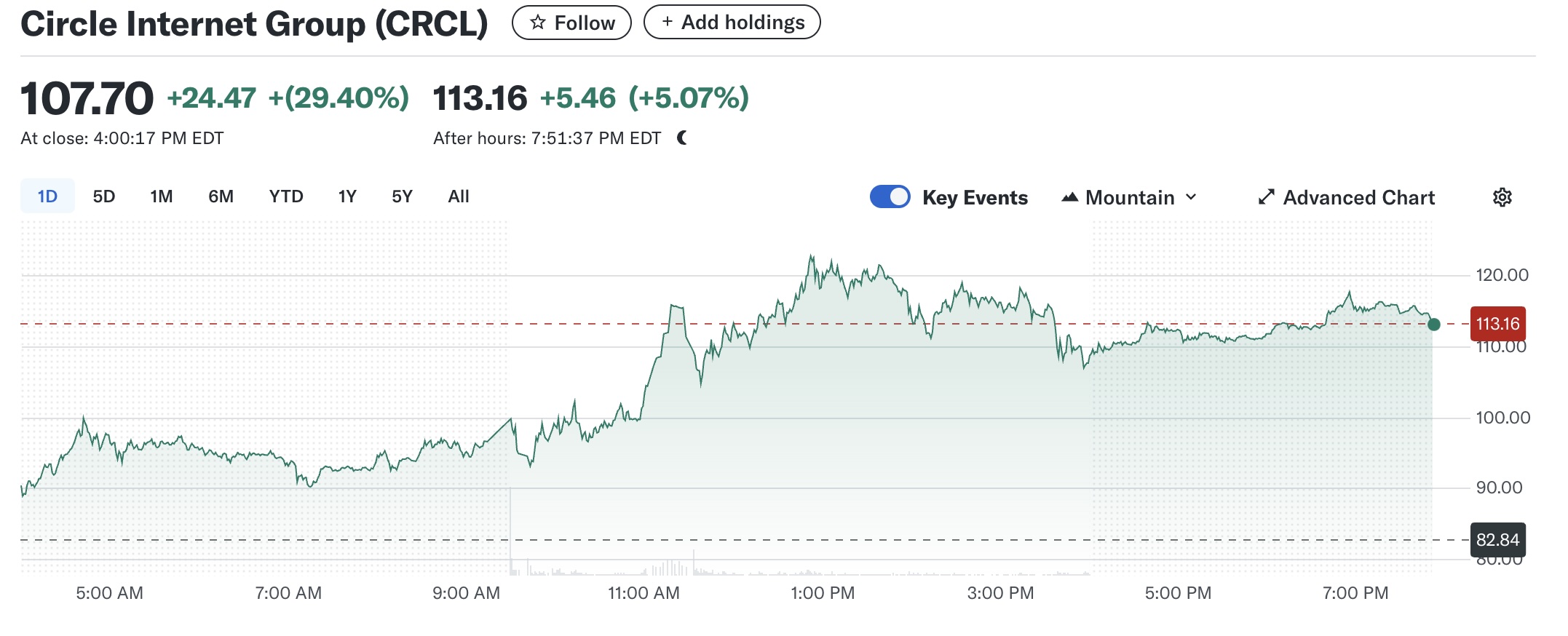
Task: Click after-hours price 113.16 in header
Action: coord(480,98)
